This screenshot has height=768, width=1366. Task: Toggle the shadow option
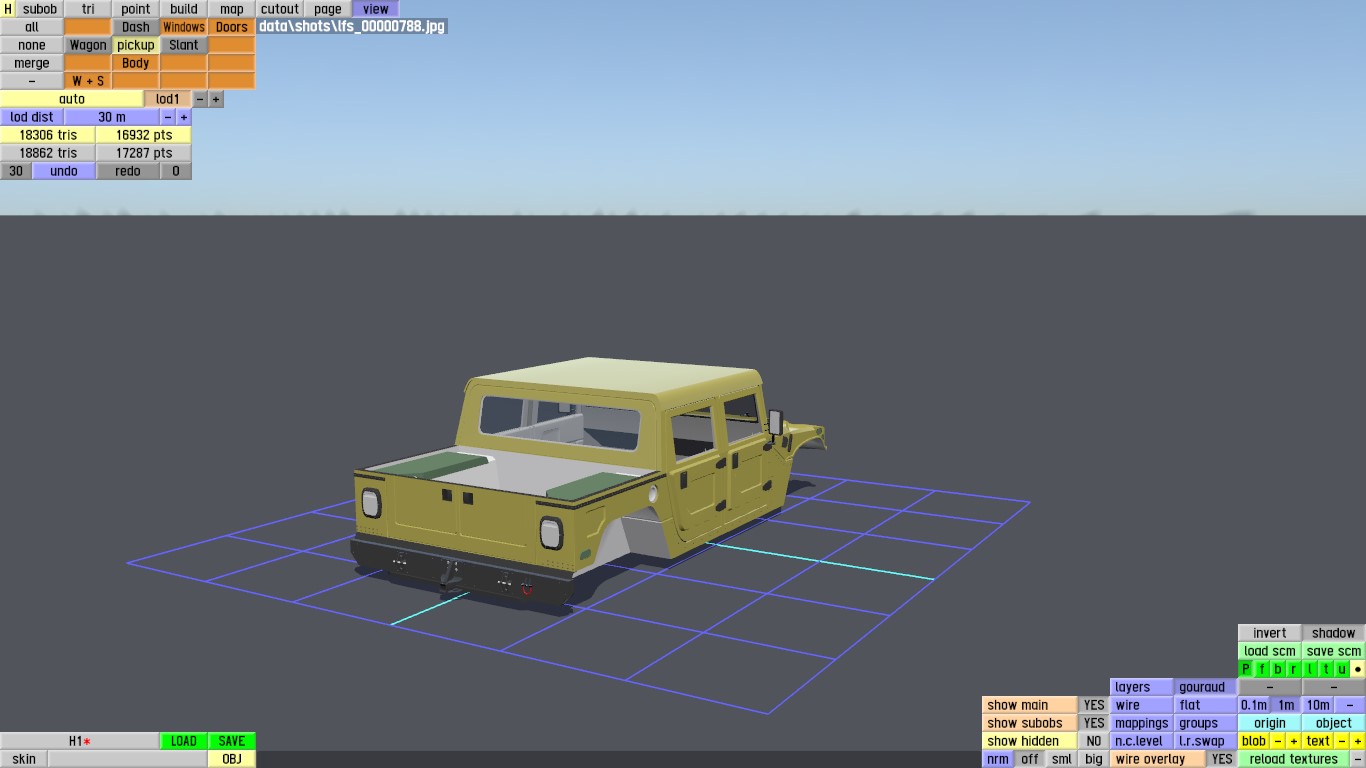pos(1334,633)
